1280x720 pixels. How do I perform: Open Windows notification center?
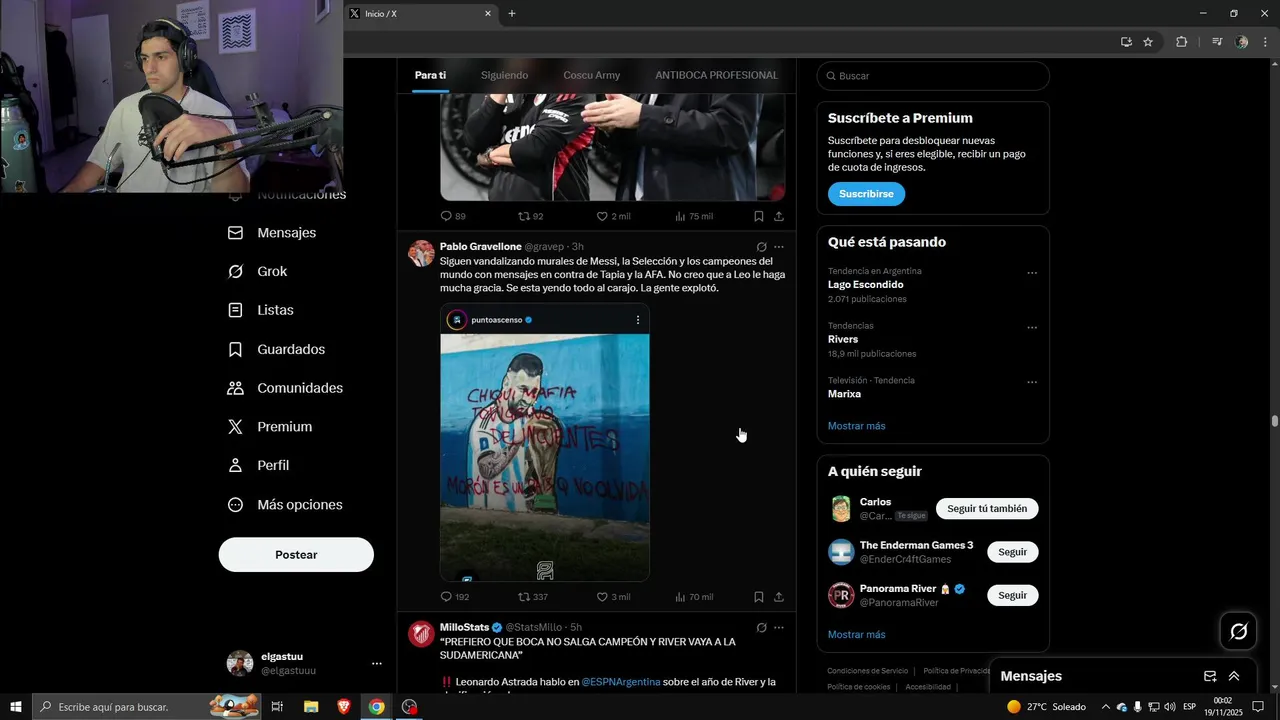(1259, 707)
